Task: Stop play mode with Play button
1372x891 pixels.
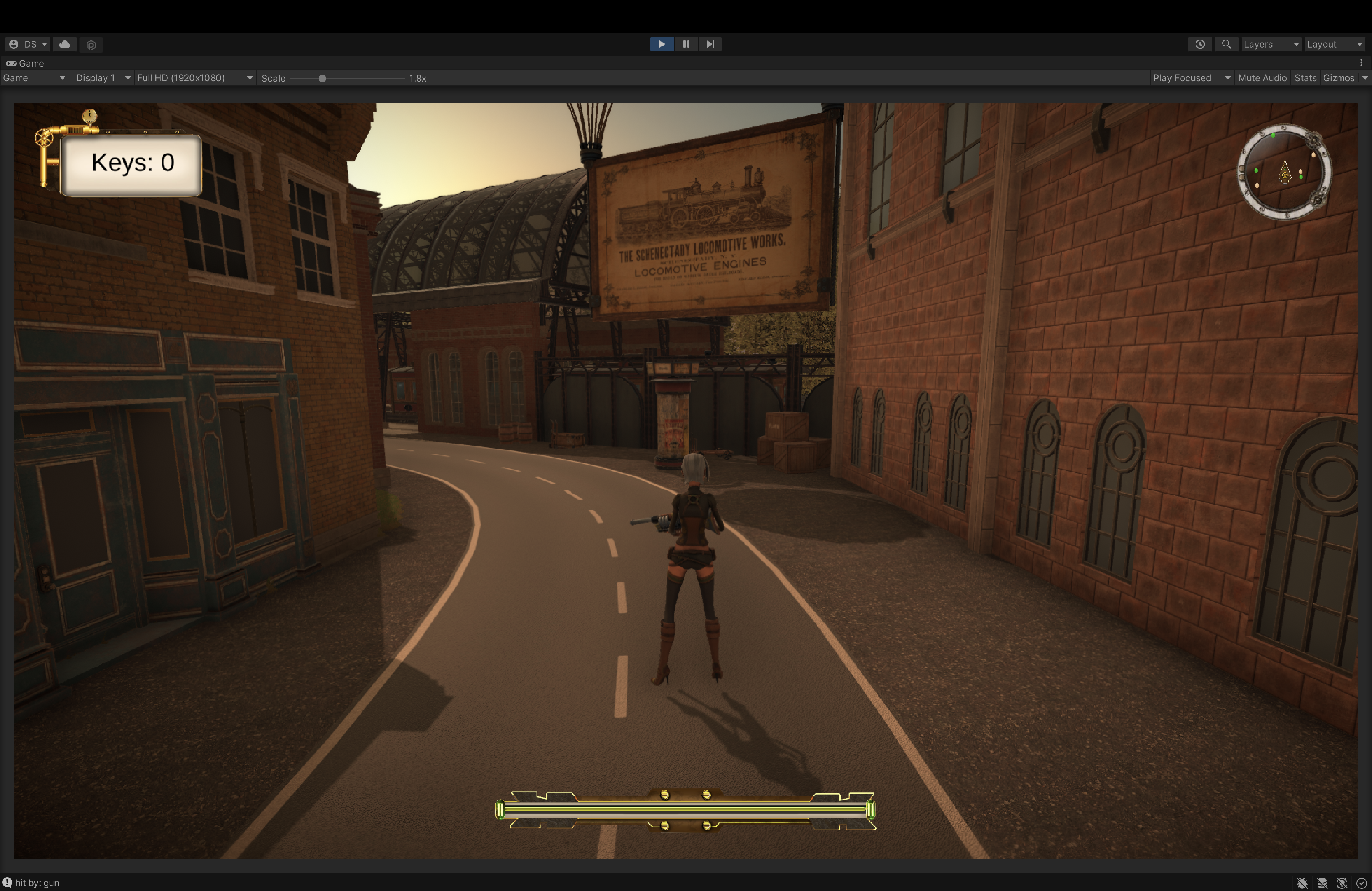Action: 661,44
